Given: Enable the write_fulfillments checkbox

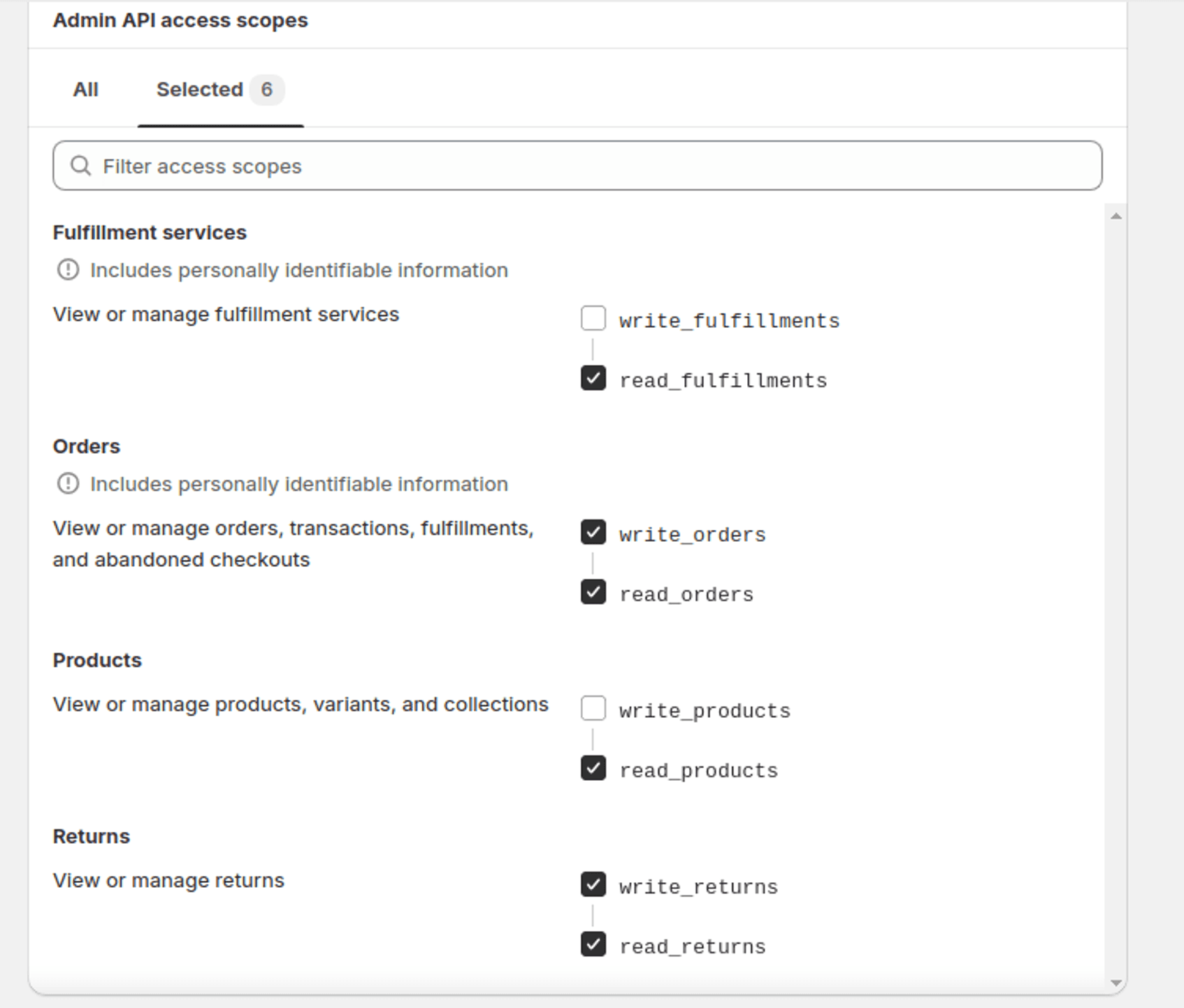Looking at the screenshot, I should click(593, 319).
